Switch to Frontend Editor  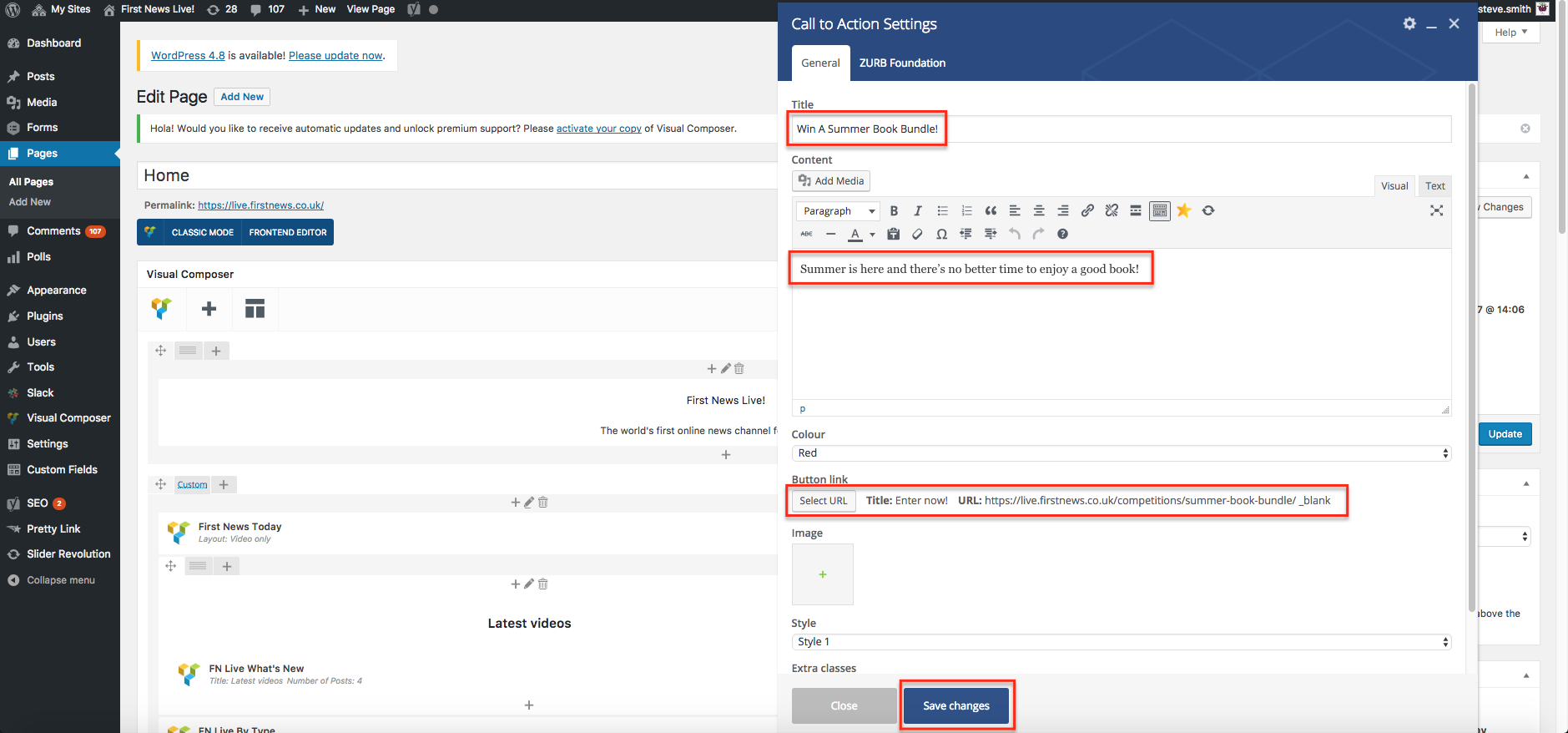click(288, 233)
